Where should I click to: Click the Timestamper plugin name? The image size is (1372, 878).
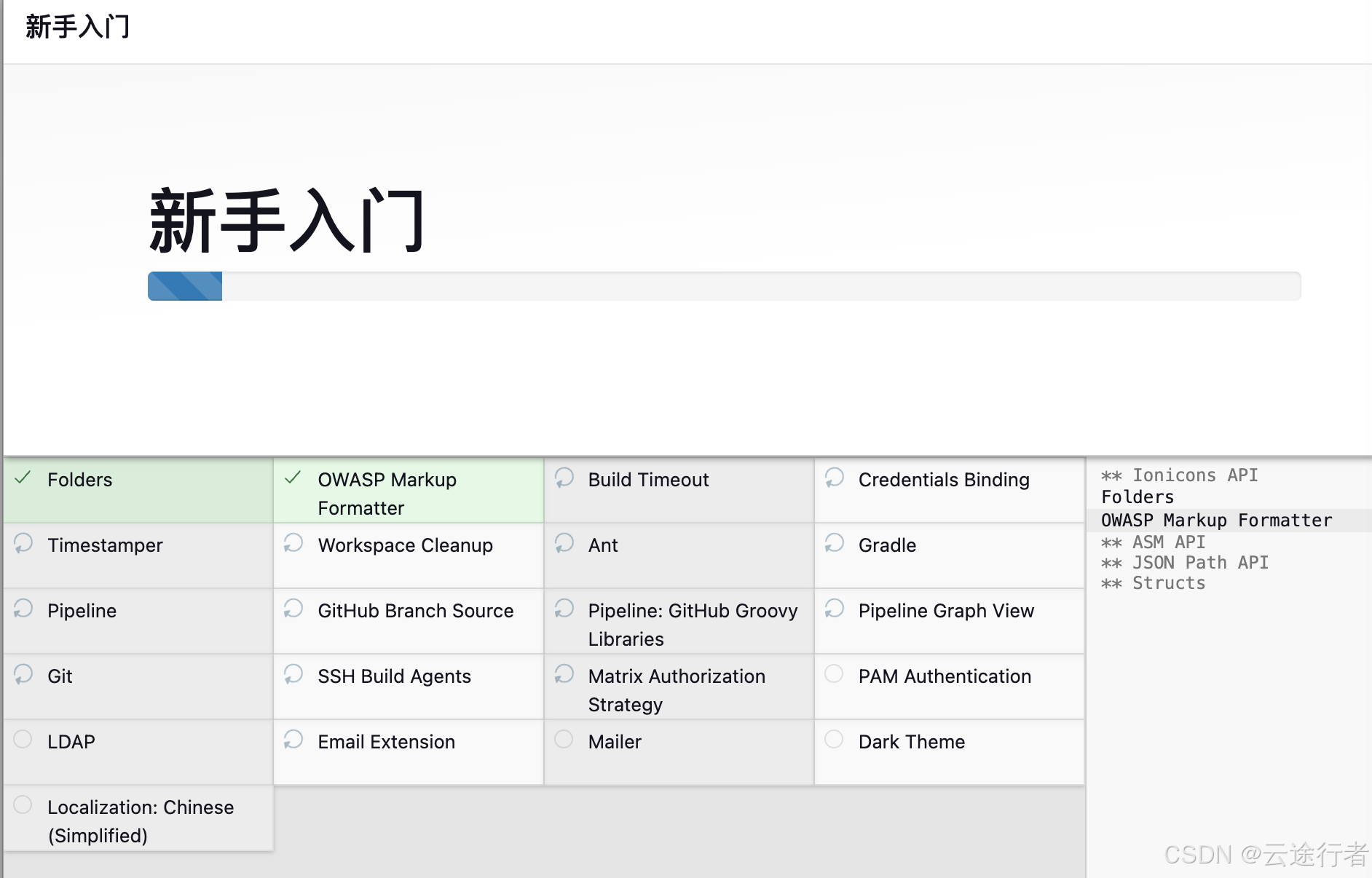105,545
